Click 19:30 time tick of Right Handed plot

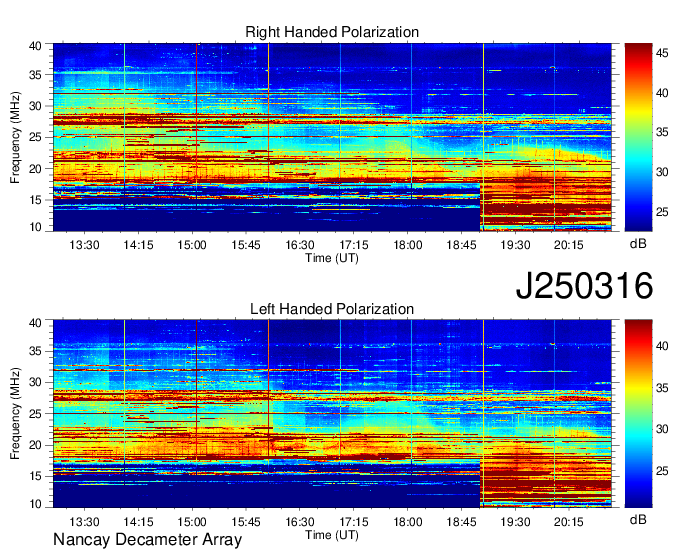(515, 245)
